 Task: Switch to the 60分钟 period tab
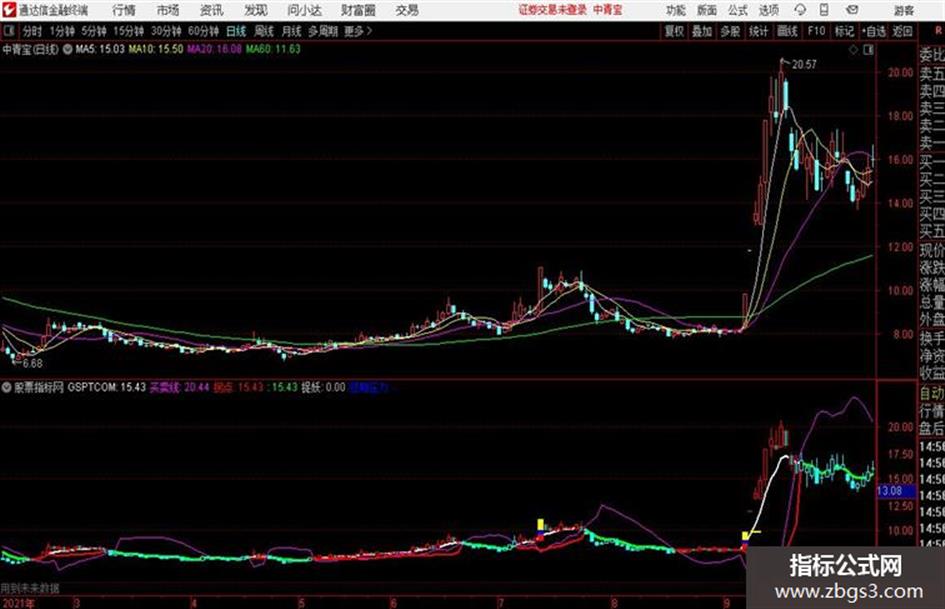coord(204,31)
